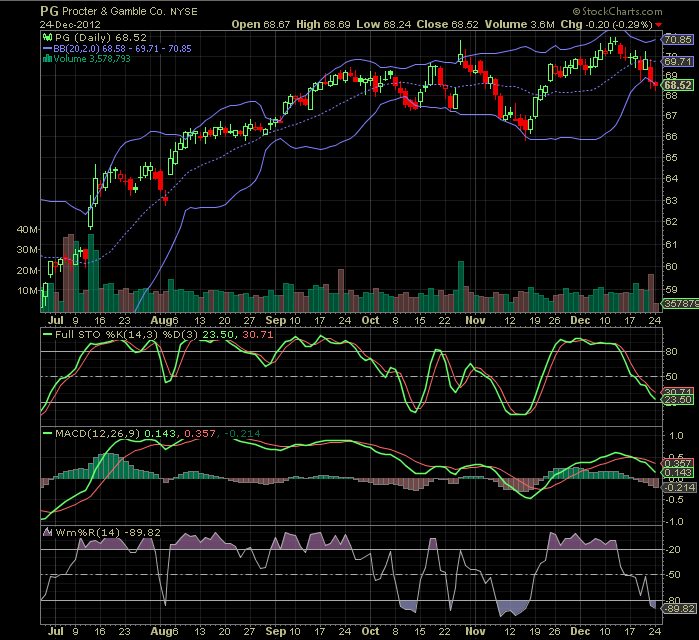The image size is (699, 640).
Task: Click the -0.214 MACD histogram tag
Action: [x=680, y=488]
